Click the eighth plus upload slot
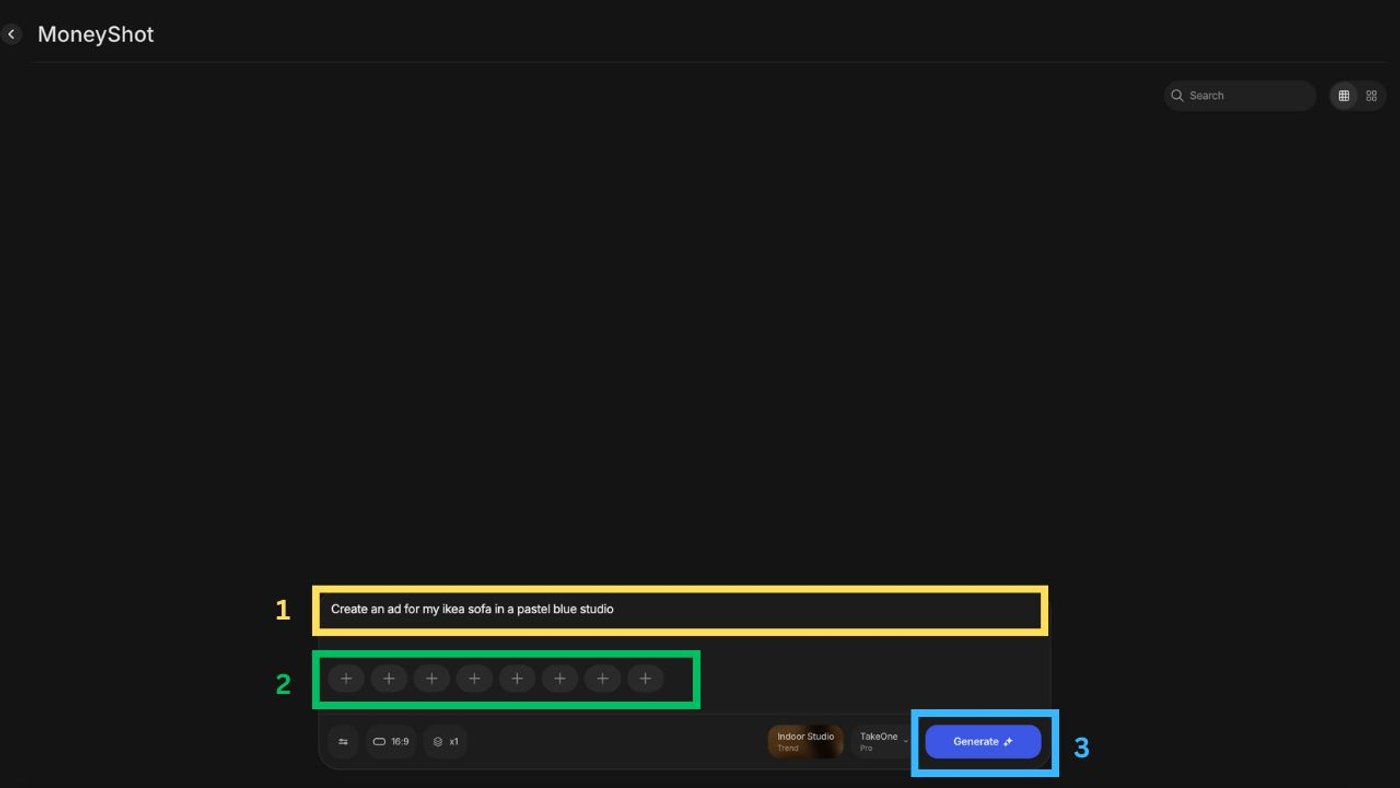This screenshot has width=1400, height=788. 645,679
